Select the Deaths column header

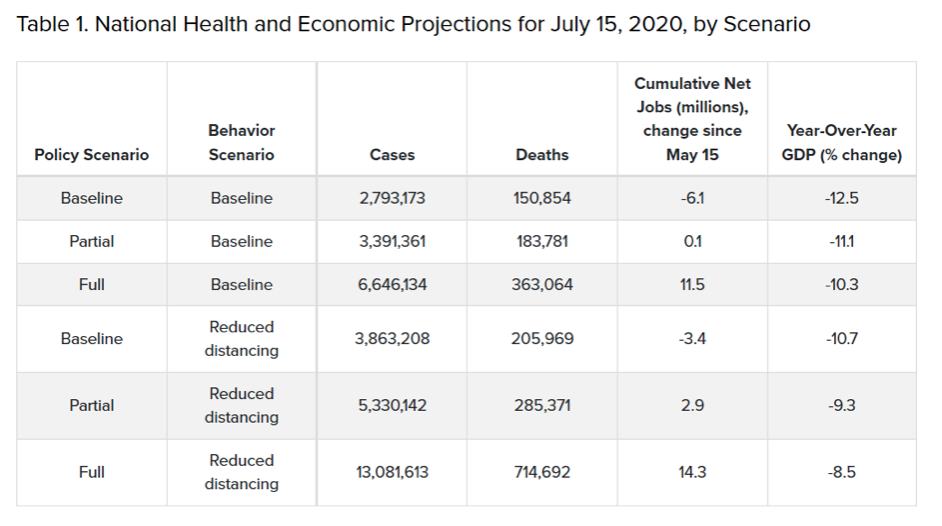542,155
